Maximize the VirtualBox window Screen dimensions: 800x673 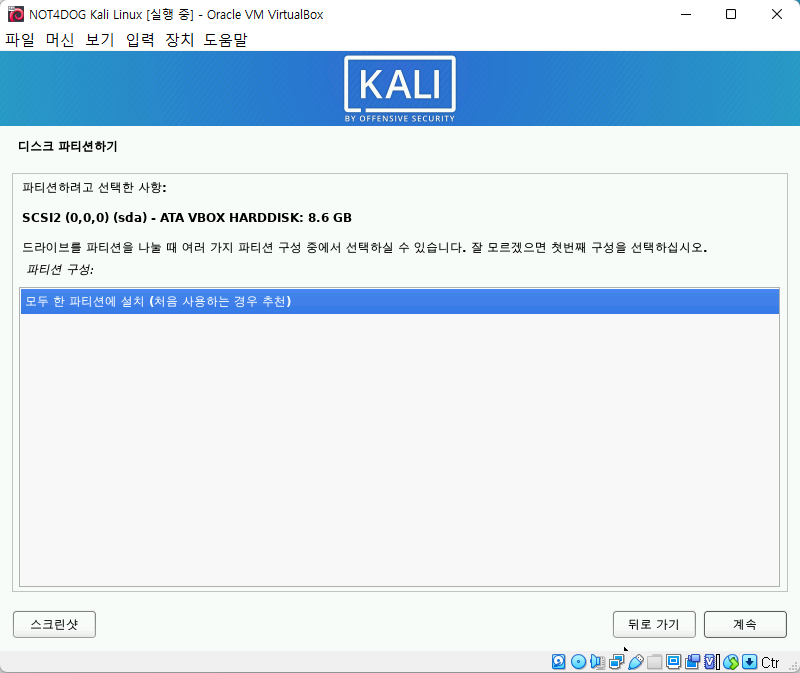point(731,14)
